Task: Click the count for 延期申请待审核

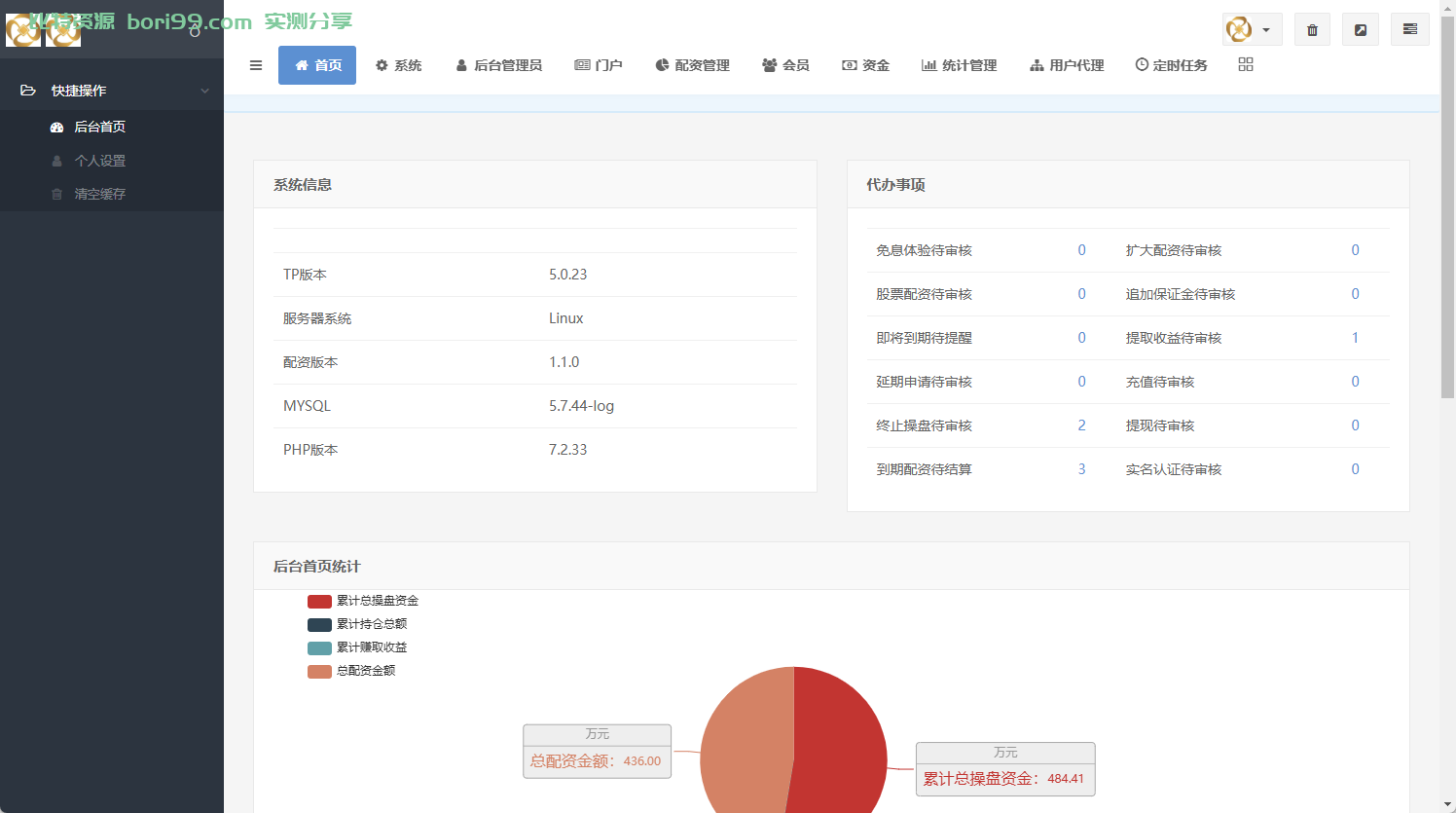Action: tap(1081, 382)
